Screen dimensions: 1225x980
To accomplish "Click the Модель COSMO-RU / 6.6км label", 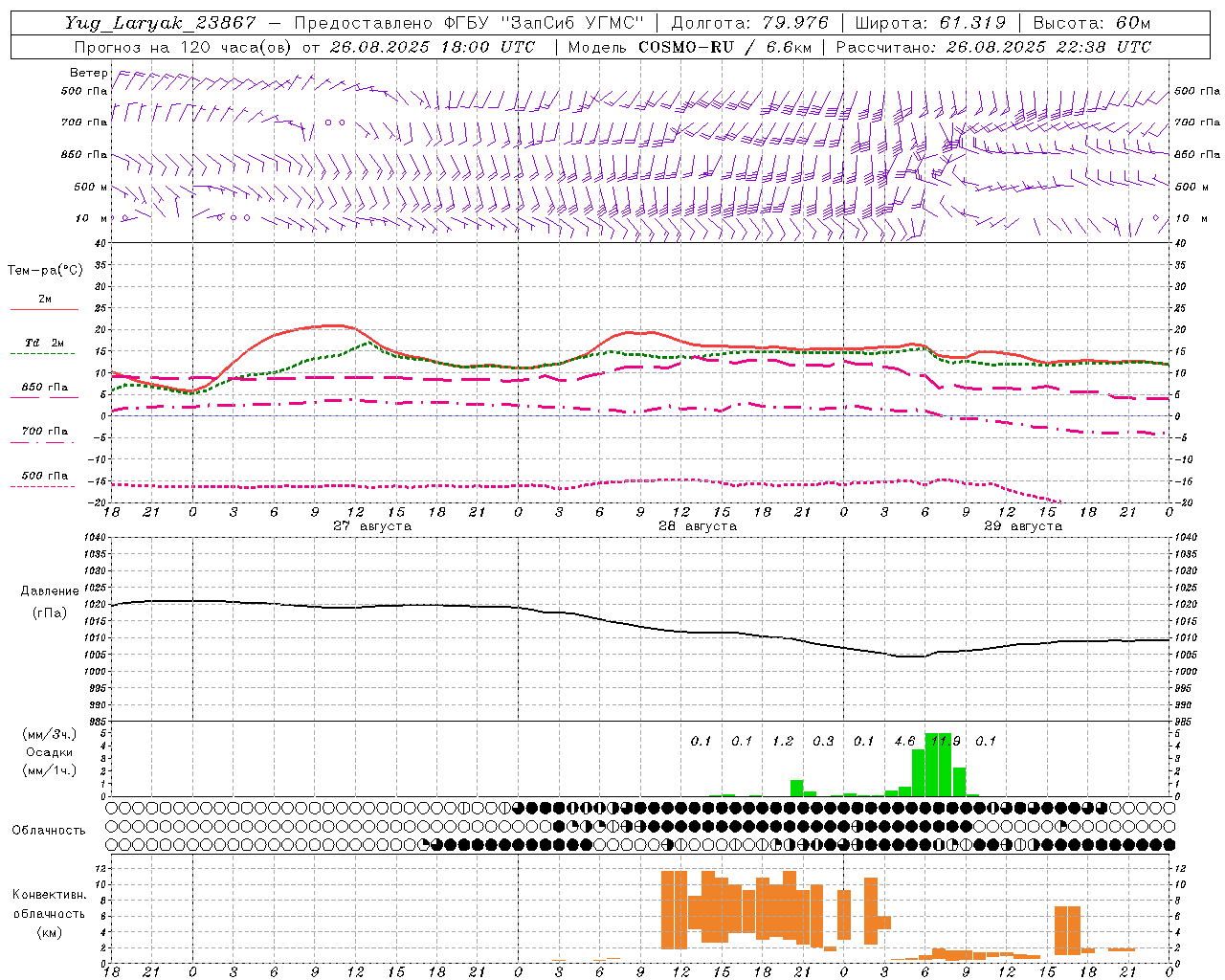I will (690, 47).
